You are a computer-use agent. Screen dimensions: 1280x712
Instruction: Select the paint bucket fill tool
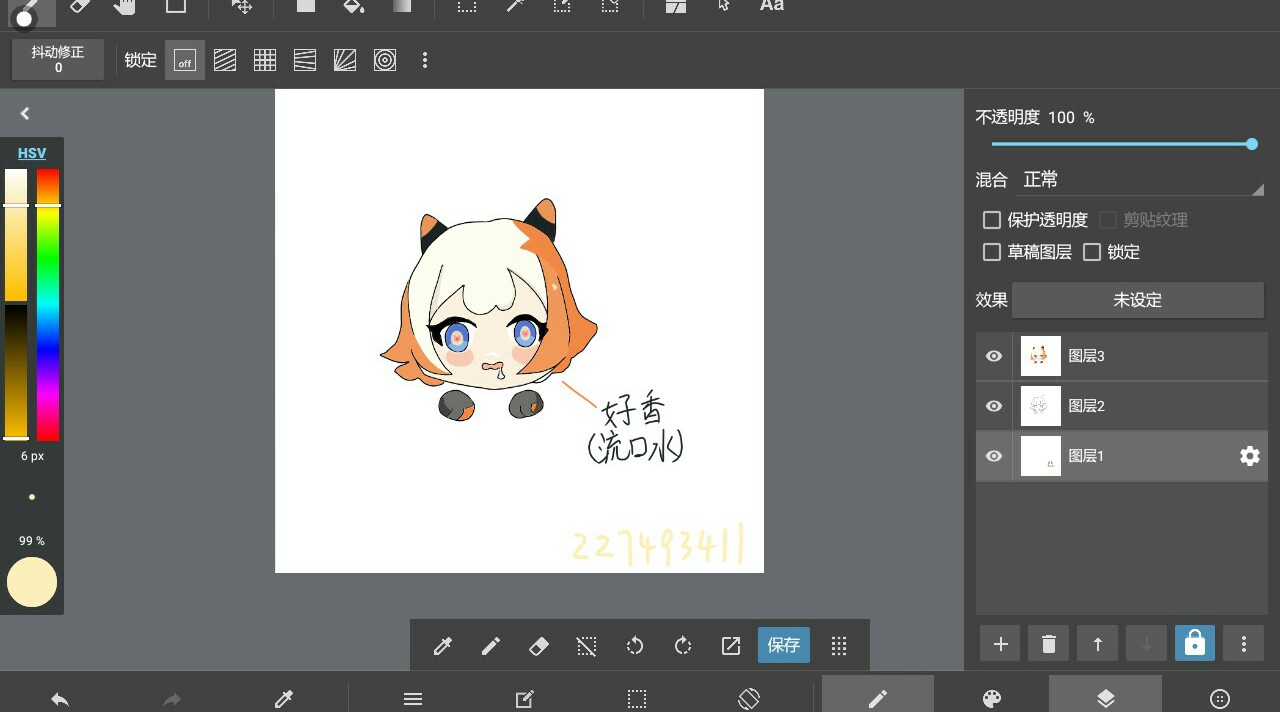(x=353, y=6)
